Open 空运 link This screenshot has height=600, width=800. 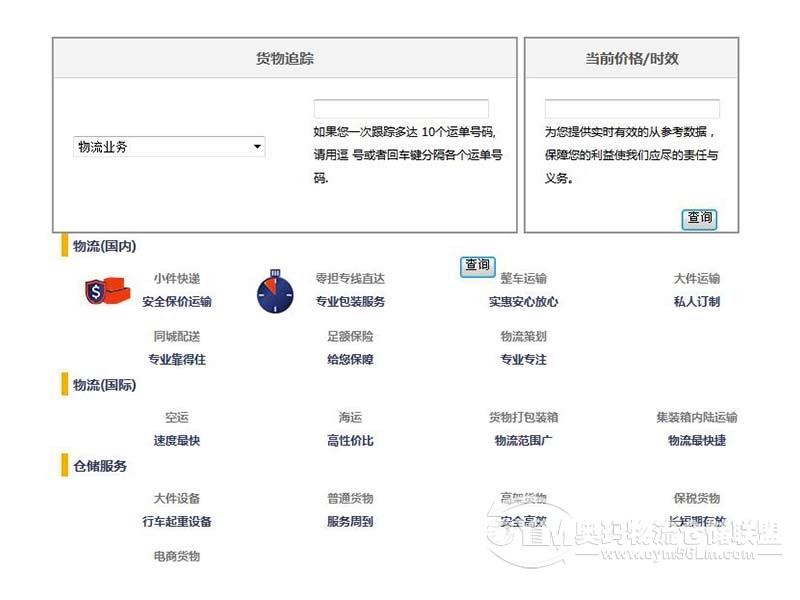click(x=177, y=417)
